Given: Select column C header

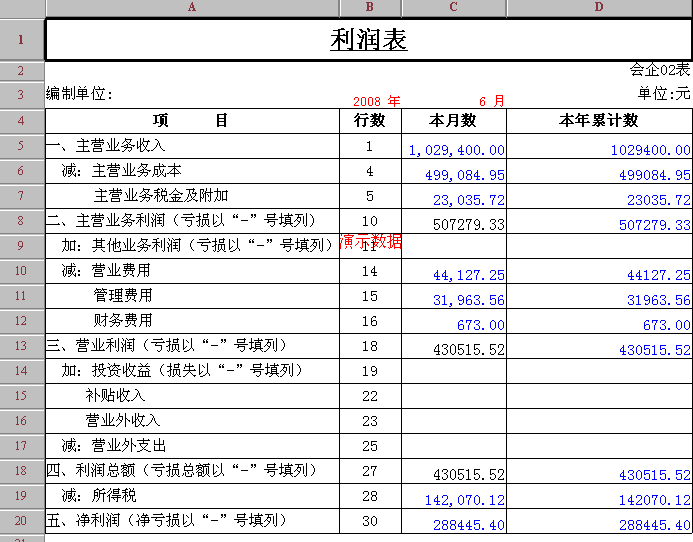Looking at the screenshot, I should tap(453, 7).
